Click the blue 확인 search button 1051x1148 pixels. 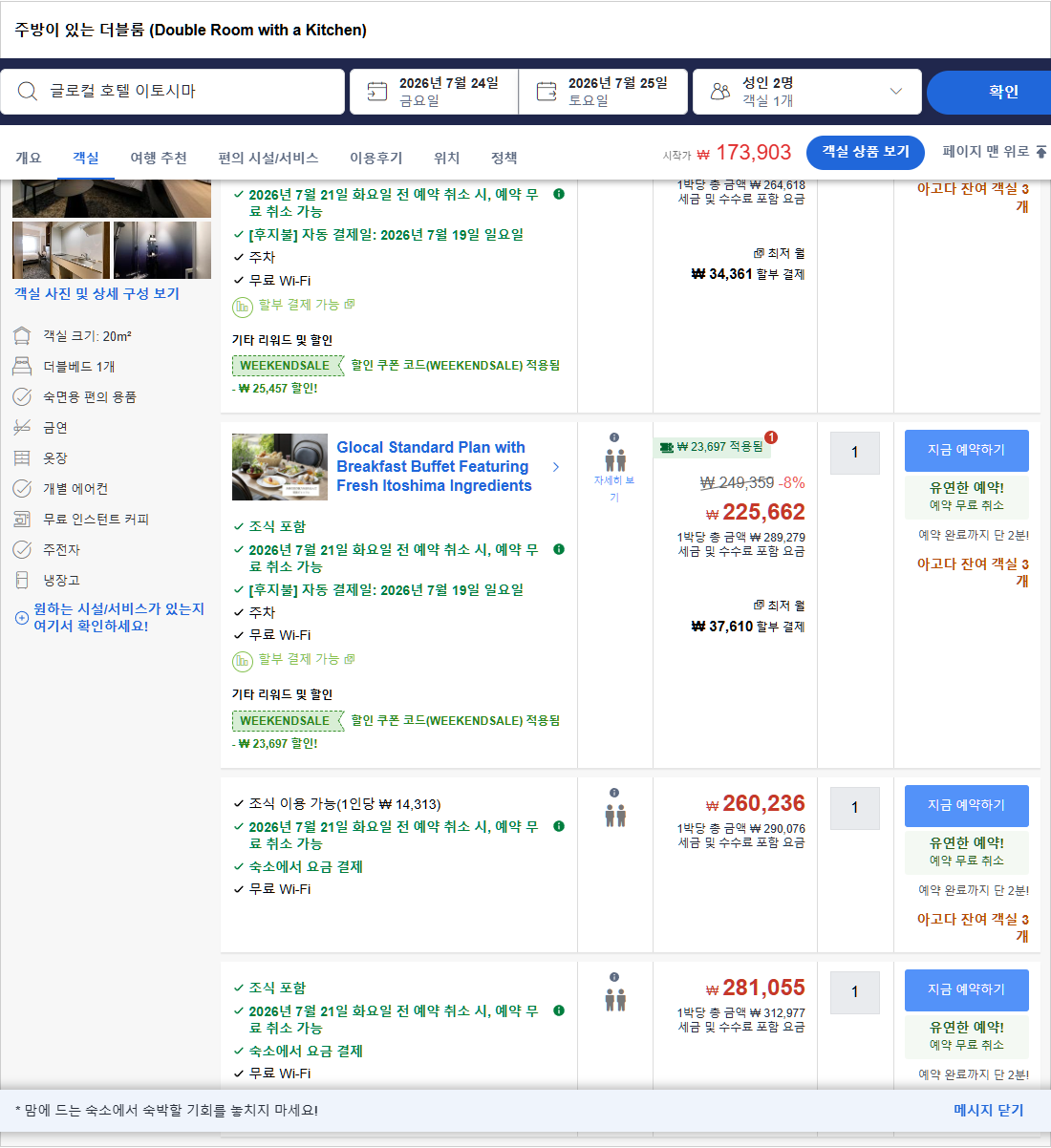989,92
